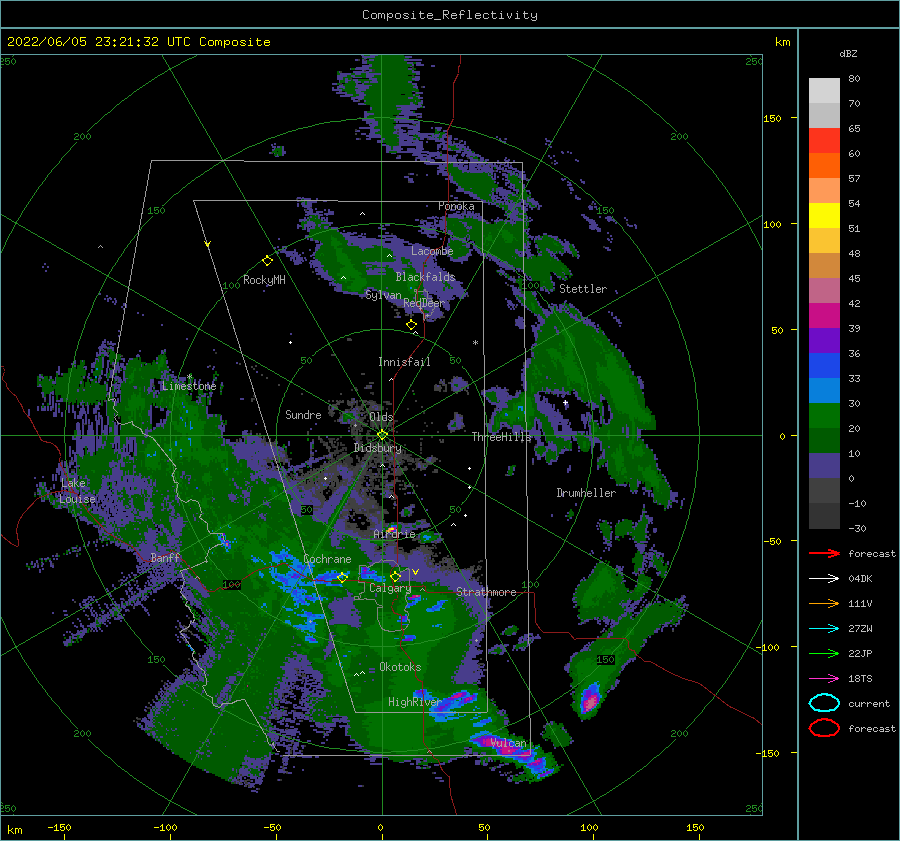Click the 27ZW legend label
The width and height of the screenshot is (900, 841).
[860, 628]
